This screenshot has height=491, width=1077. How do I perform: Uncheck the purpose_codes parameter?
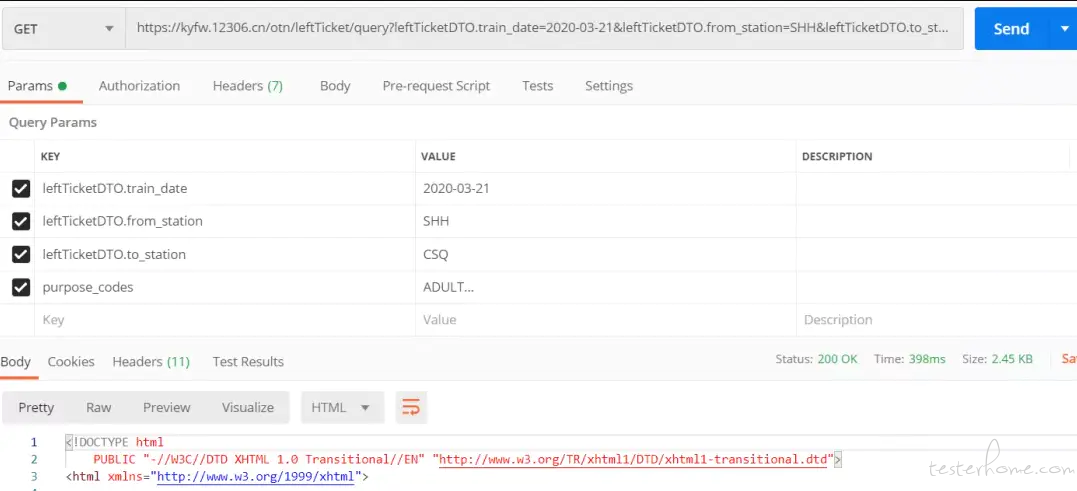(x=21, y=287)
